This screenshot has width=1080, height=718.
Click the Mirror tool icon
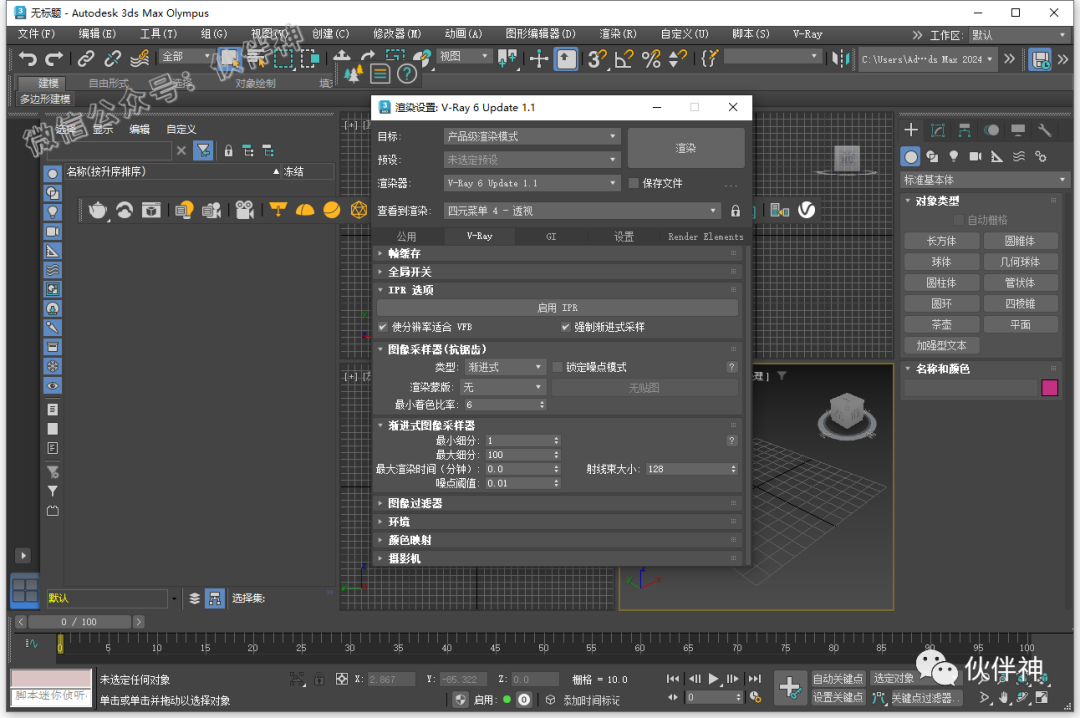click(x=840, y=59)
